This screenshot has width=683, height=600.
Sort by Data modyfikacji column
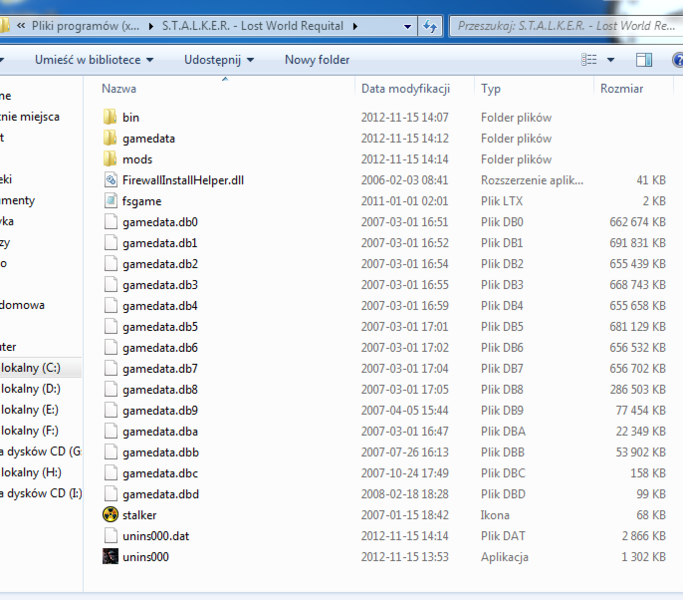[405, 89]
